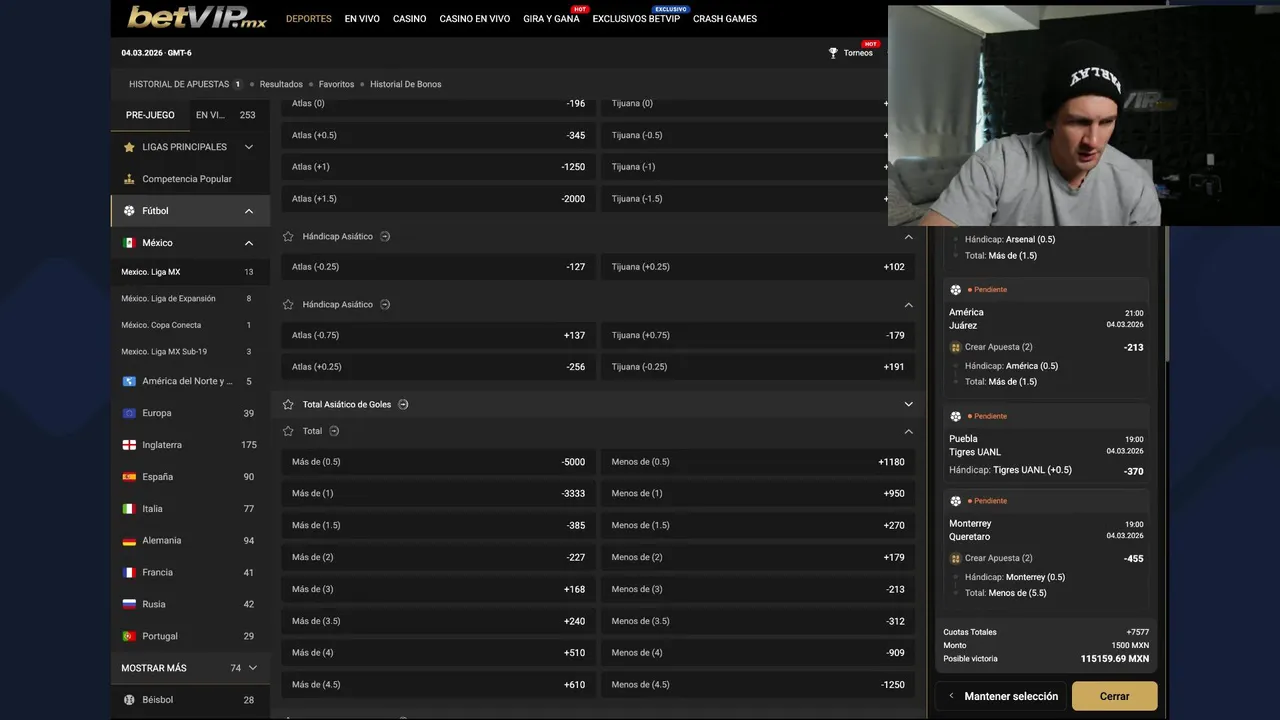Open Gira y Gana

551,19
